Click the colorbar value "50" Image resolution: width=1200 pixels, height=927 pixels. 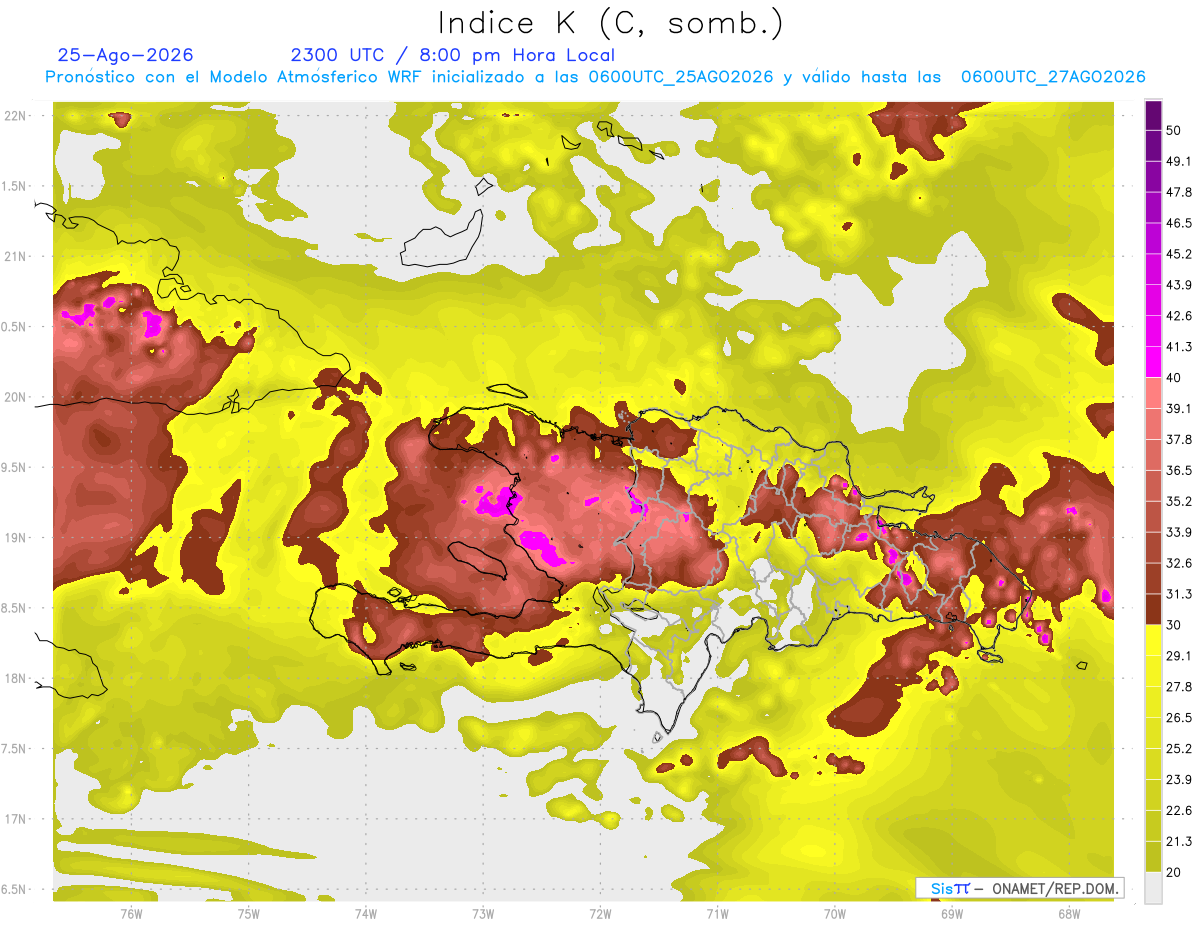(x=1174, y=131)
